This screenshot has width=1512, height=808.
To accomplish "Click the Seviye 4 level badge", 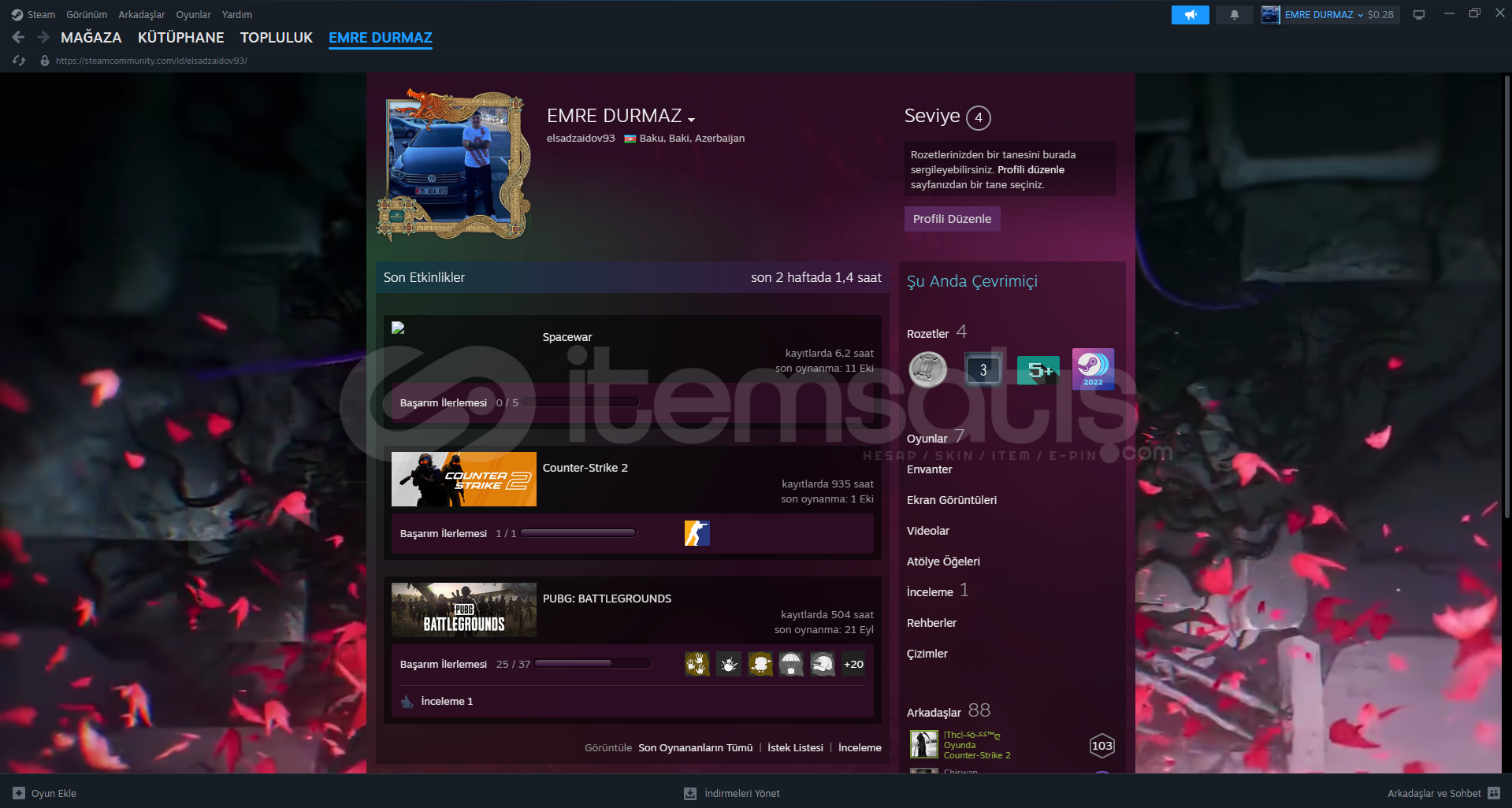I will [x=979, y=117].
